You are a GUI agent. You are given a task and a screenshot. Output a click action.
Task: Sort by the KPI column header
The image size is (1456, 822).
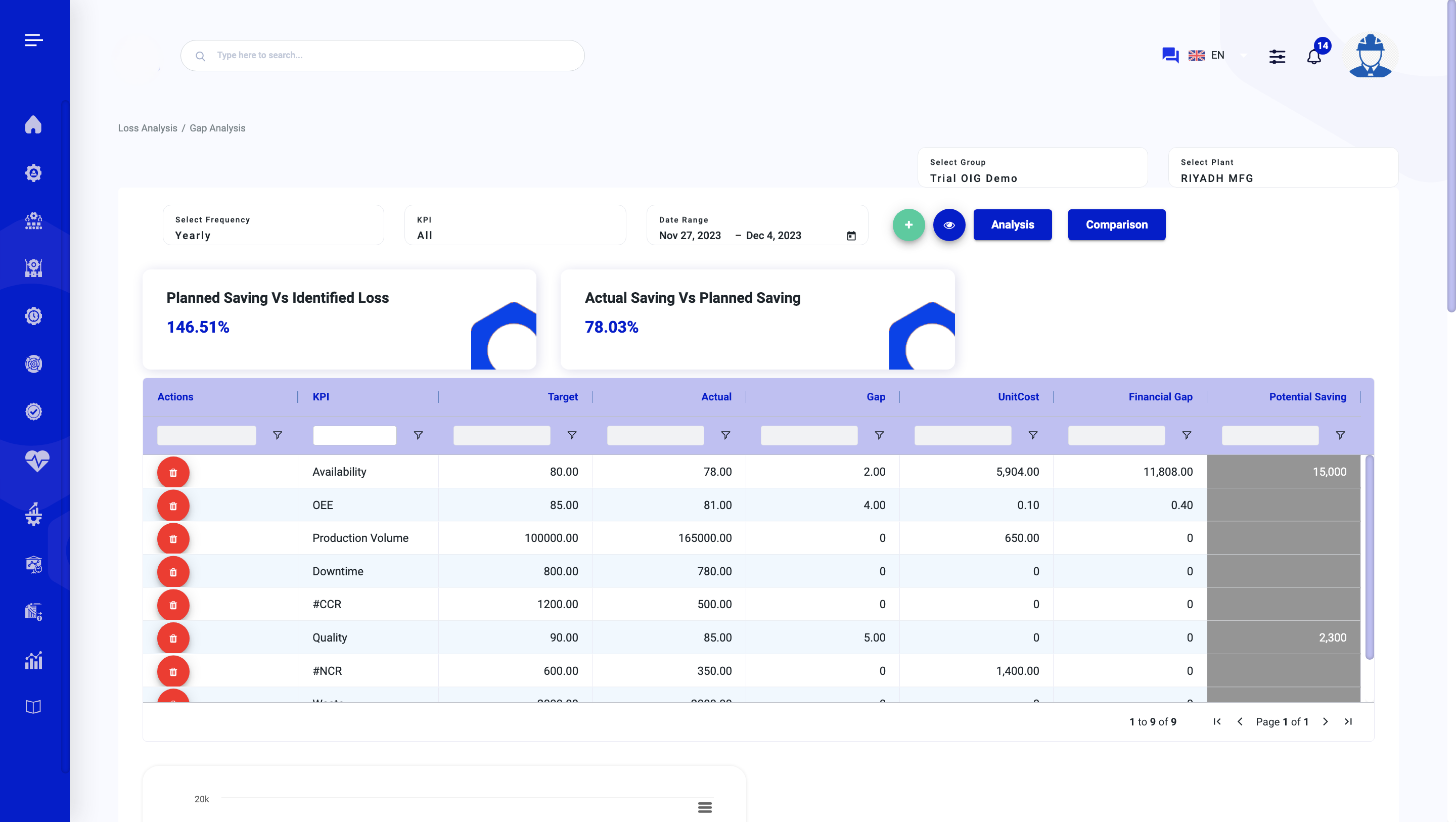[321, 397]
